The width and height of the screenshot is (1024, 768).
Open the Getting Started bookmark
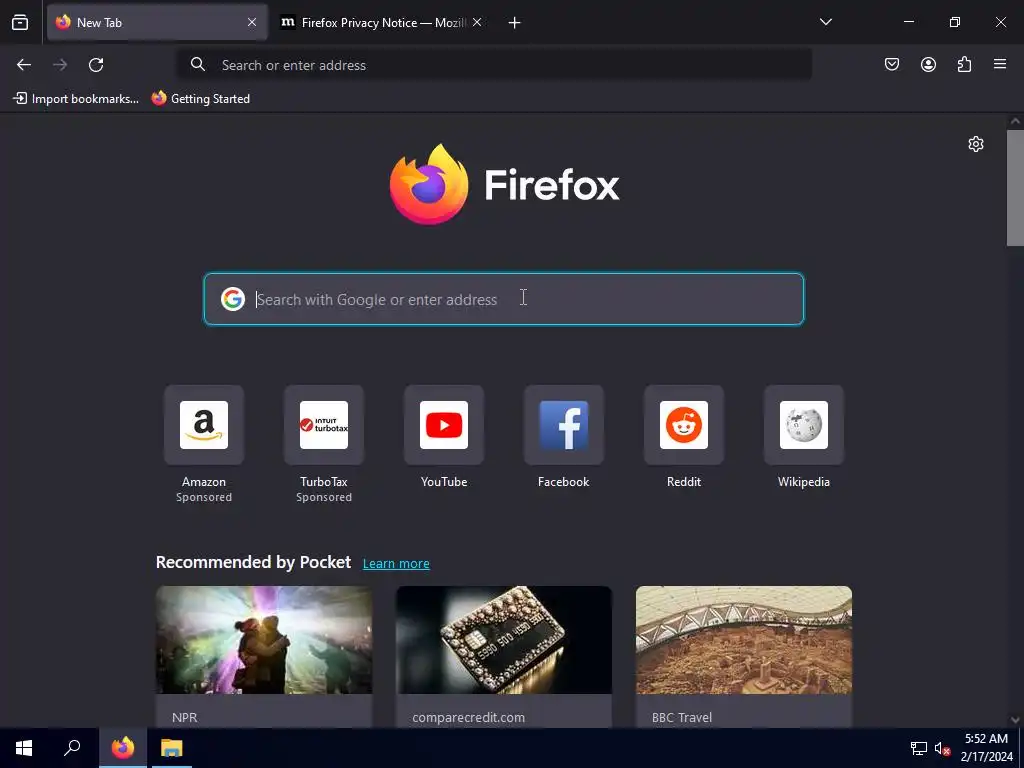click(201, 99)
